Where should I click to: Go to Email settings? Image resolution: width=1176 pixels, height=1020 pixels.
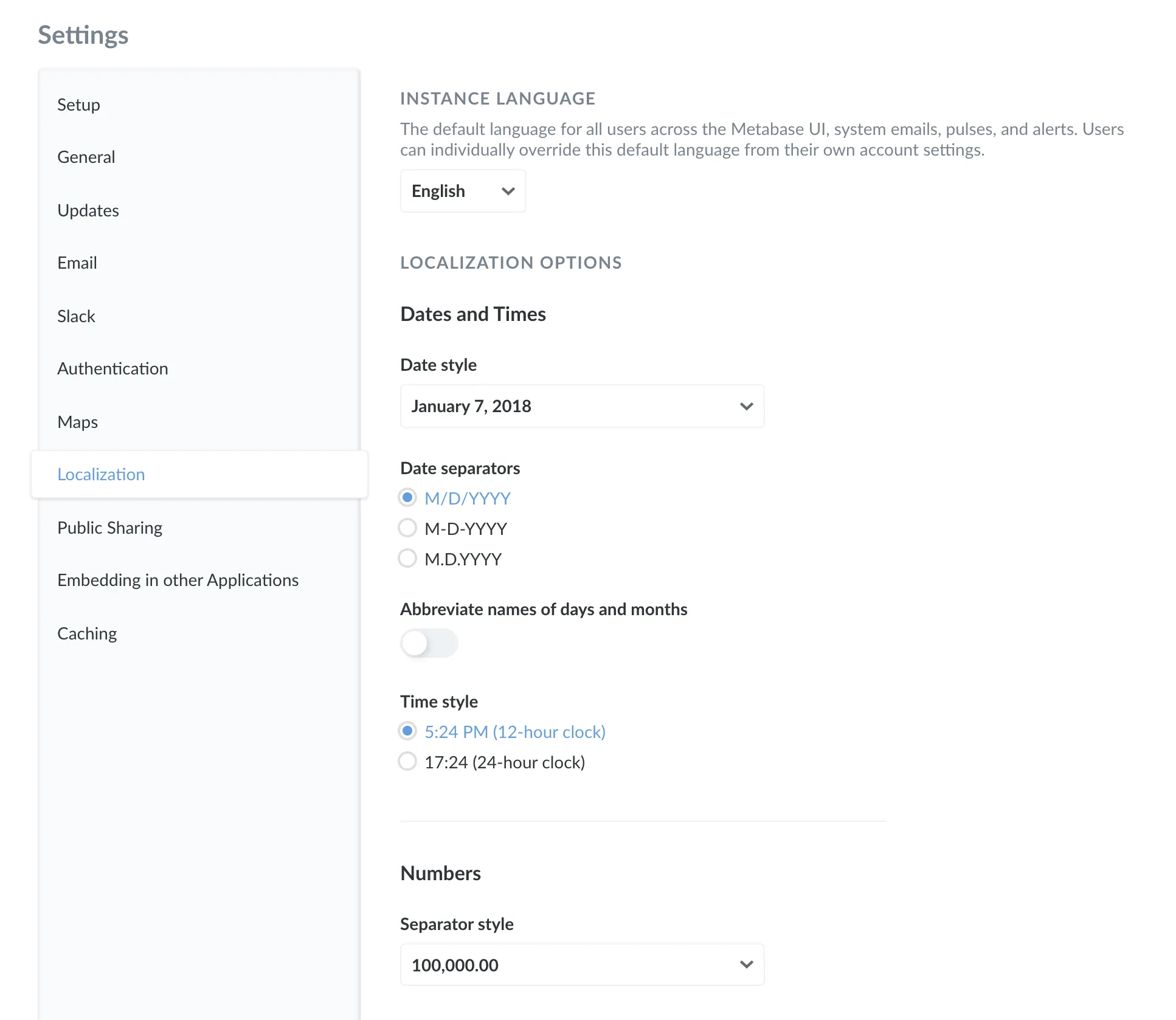coord(77,263)
